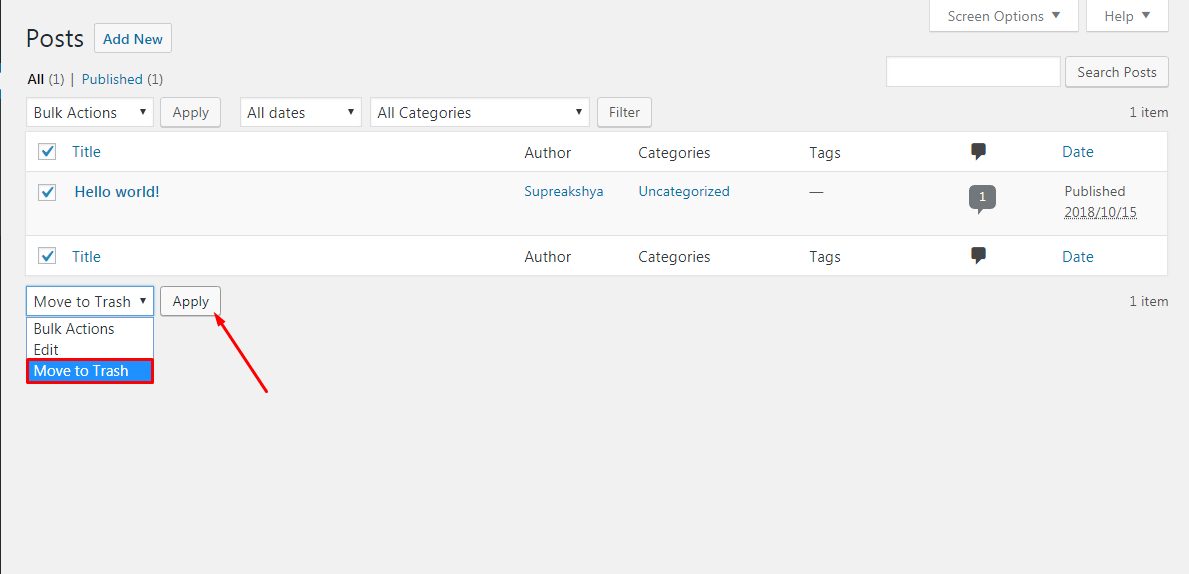
Task: Filter by Uncategorized category
Action: pyautogui.click(x=684, y=192)
